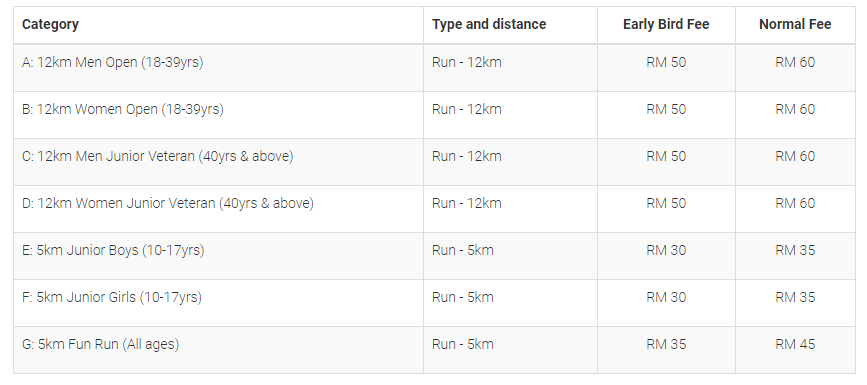Click Run - 12km in Men Open row
The image size is (867, 385).
point(467,63)
